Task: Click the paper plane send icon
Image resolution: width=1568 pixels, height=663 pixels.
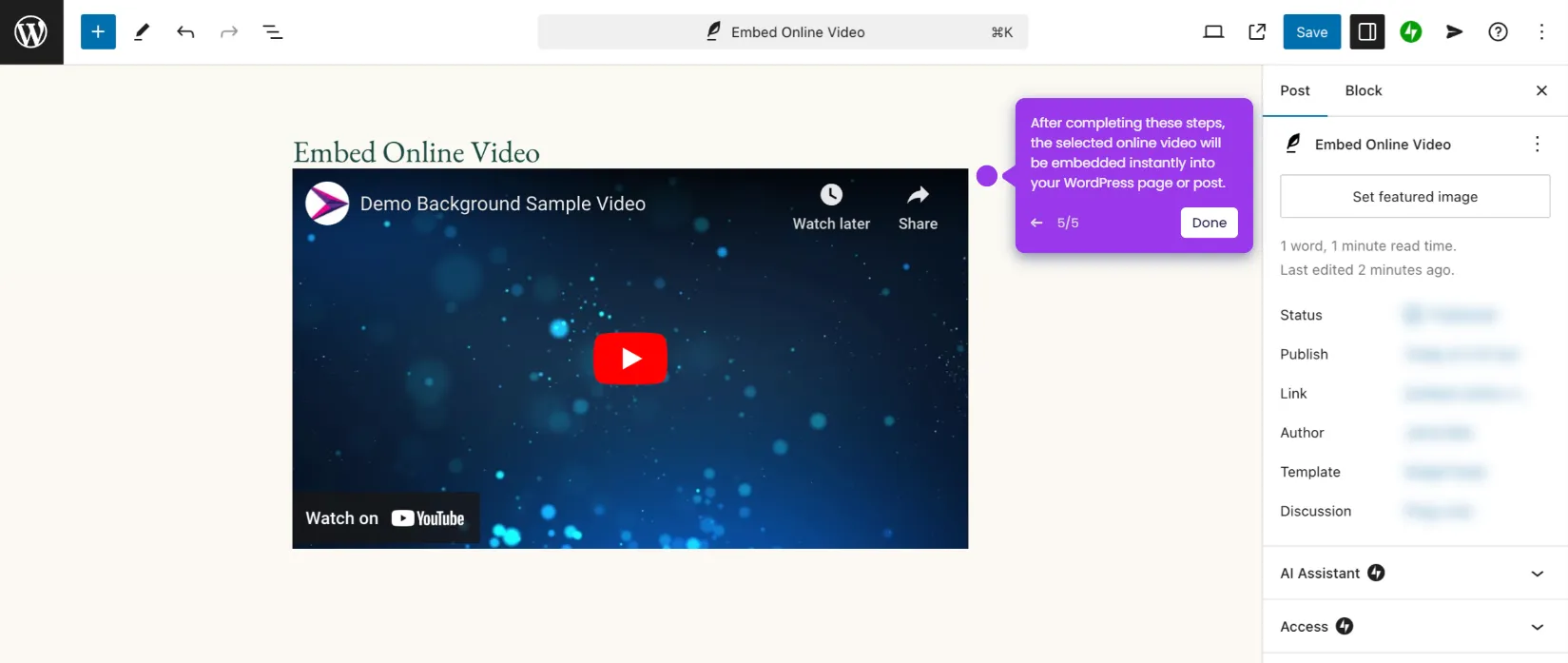Action: tap(1455, 32)
